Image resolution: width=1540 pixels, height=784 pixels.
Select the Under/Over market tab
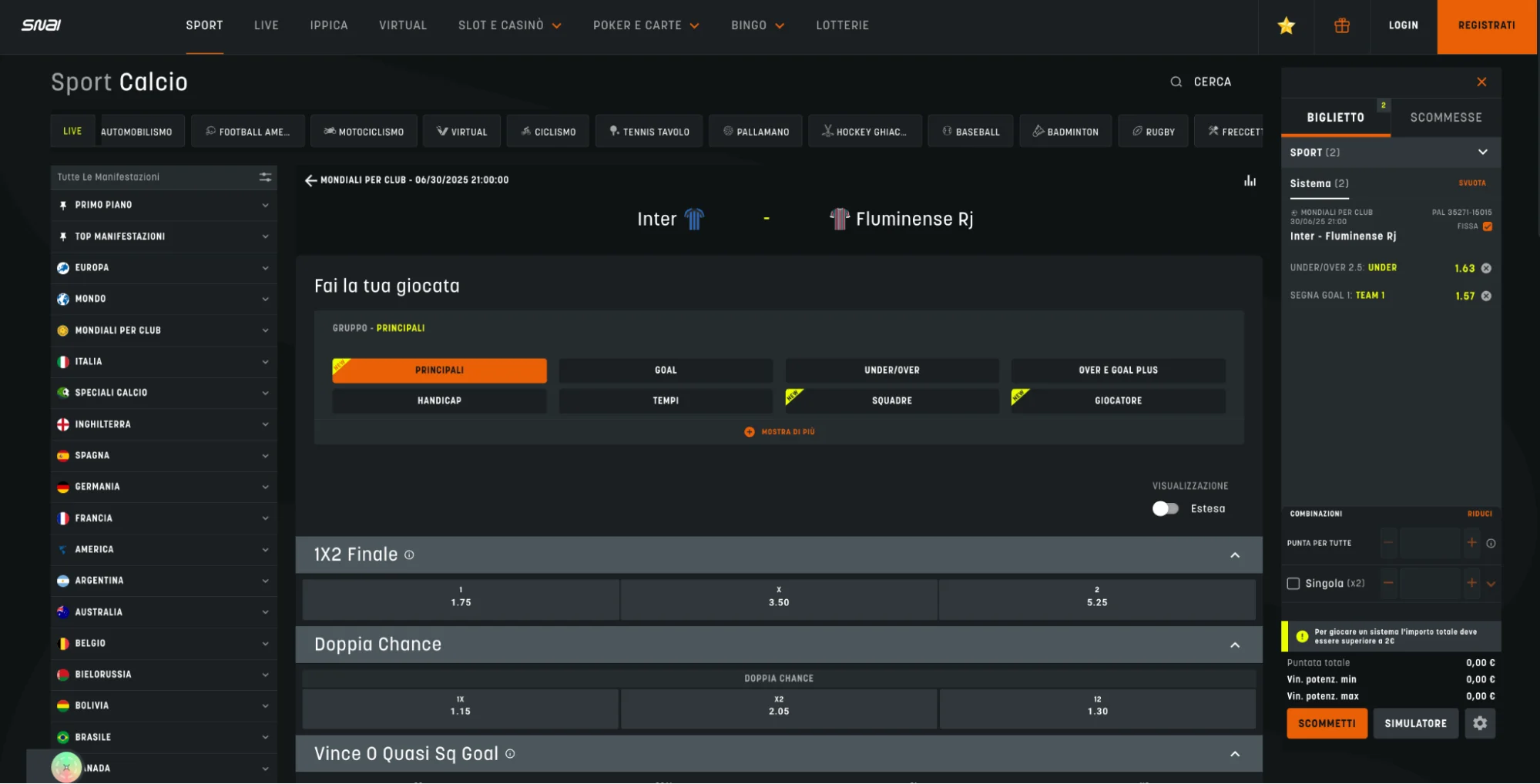coord(891,370)
